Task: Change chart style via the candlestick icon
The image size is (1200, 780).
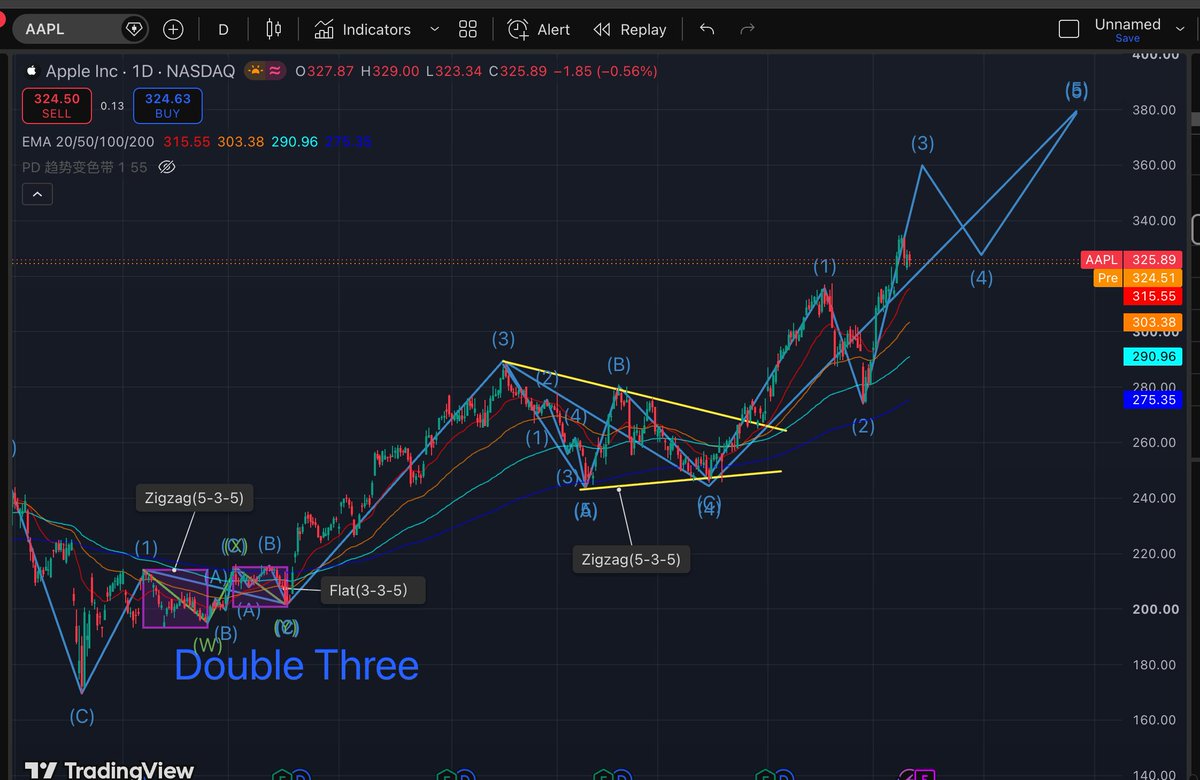Action: pyautogui.click(x=274, y=29)
